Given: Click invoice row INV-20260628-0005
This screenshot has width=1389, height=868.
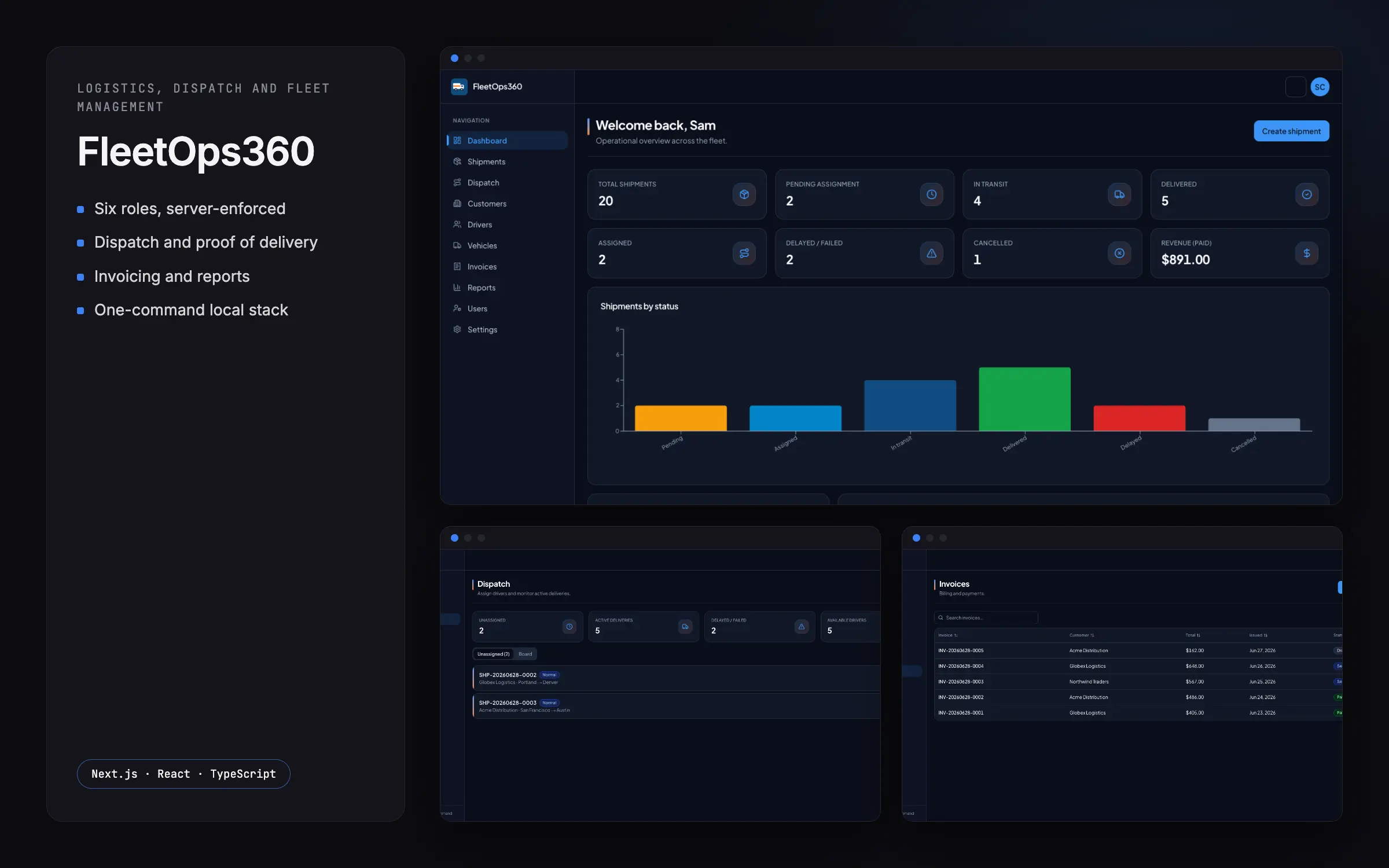Looking at the screenshot, I should [1138, 650].
